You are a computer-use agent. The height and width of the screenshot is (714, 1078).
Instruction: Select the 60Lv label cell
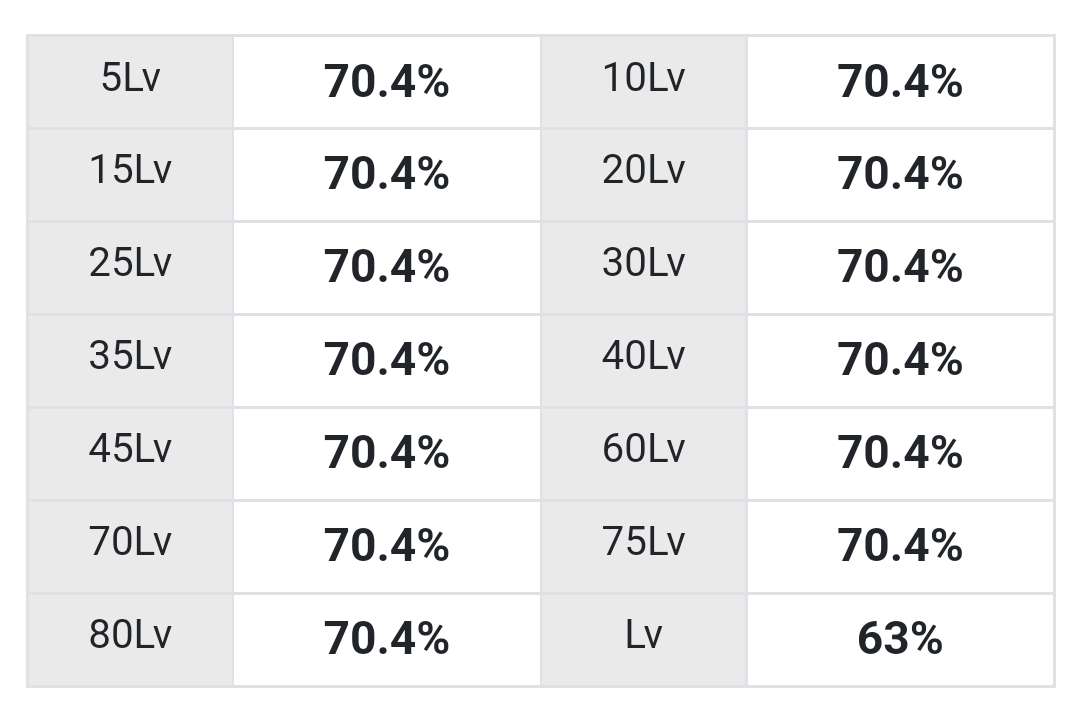644,454
